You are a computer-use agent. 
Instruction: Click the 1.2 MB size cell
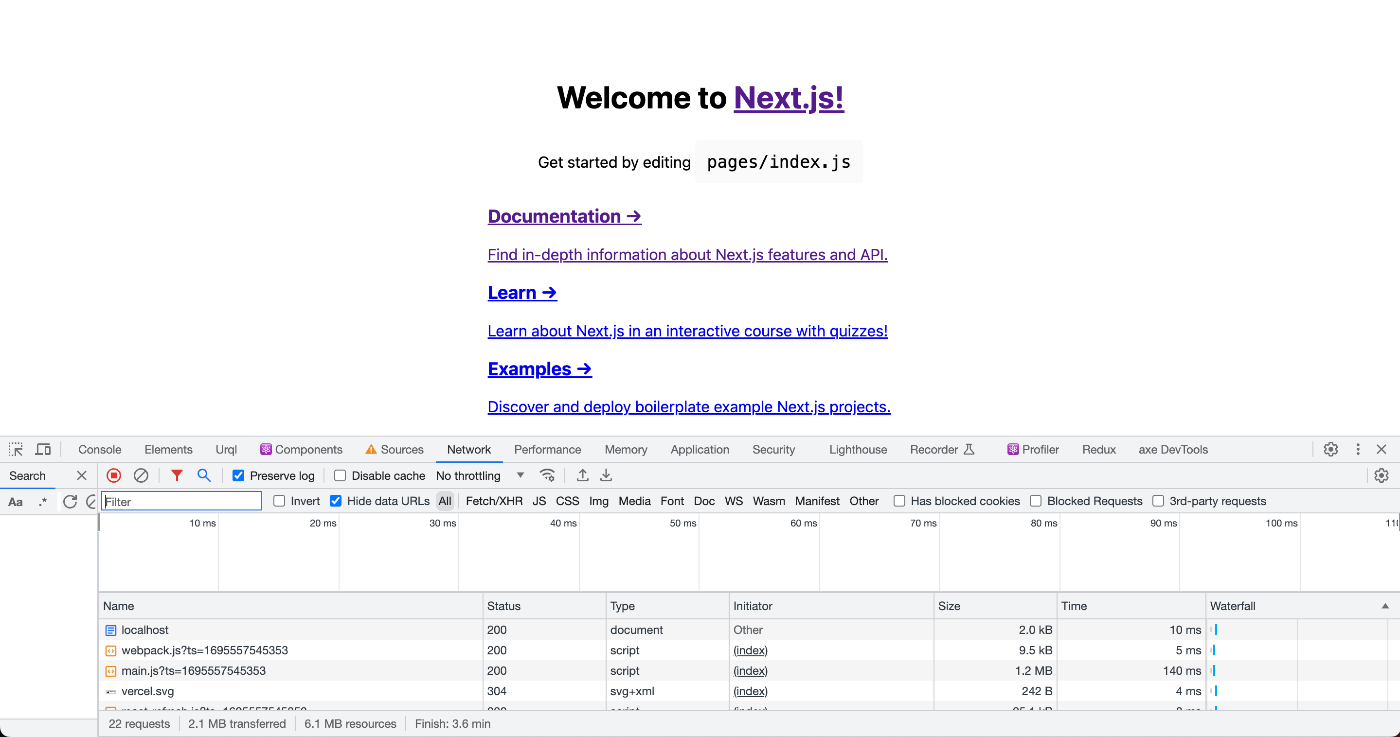tap(995, 671)
